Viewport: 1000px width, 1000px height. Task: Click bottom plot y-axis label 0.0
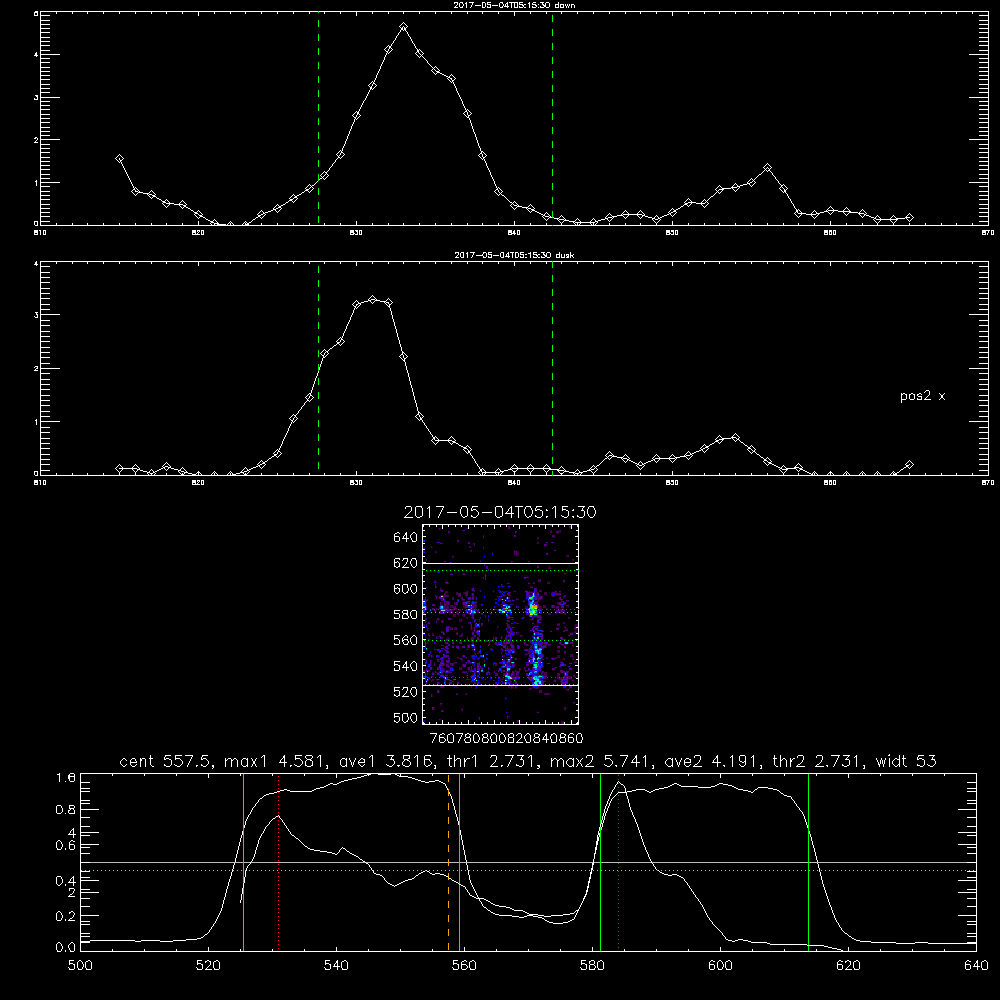[66, 948]
